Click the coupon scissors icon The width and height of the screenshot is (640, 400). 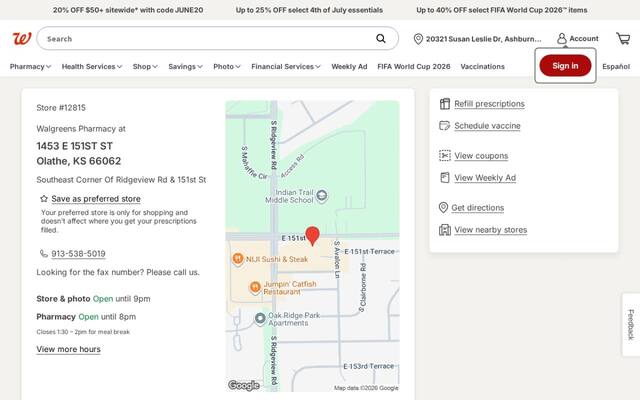coord(444,156)
